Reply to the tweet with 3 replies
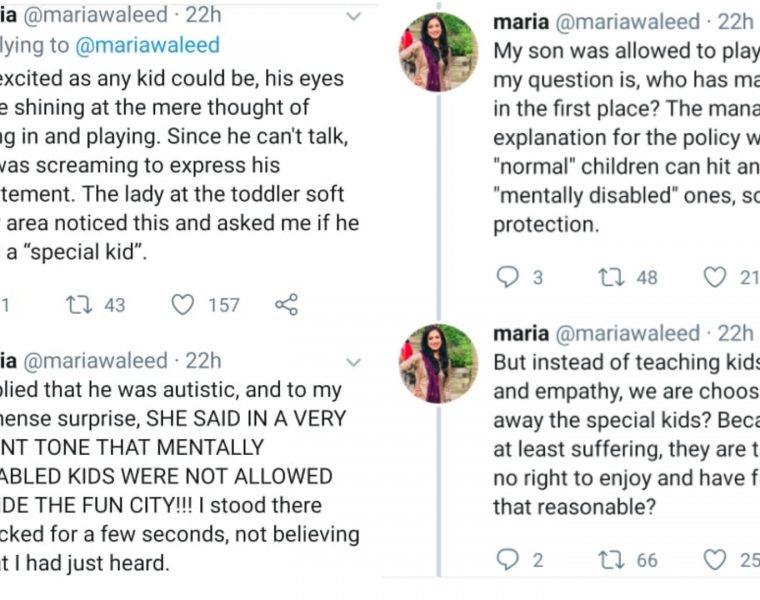Image resolution: width=760 pixels, height=600 pixels. (508, 277)
